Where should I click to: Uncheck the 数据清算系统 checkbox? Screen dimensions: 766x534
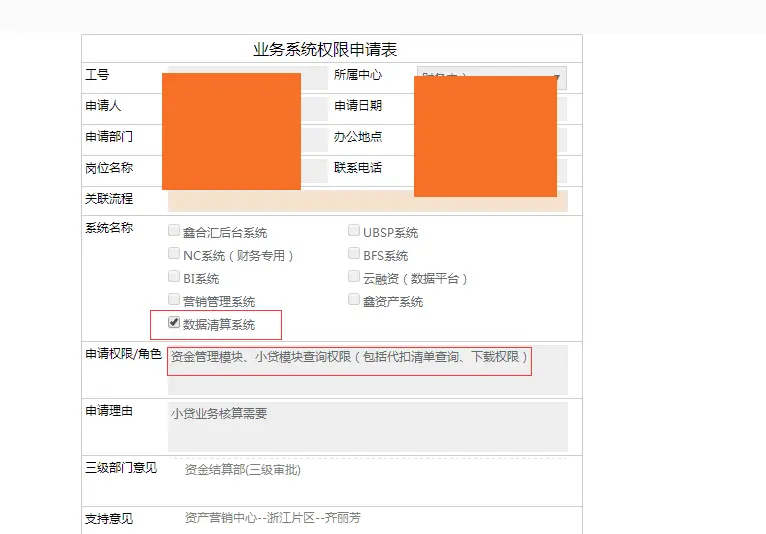click(x=173, y=322)
